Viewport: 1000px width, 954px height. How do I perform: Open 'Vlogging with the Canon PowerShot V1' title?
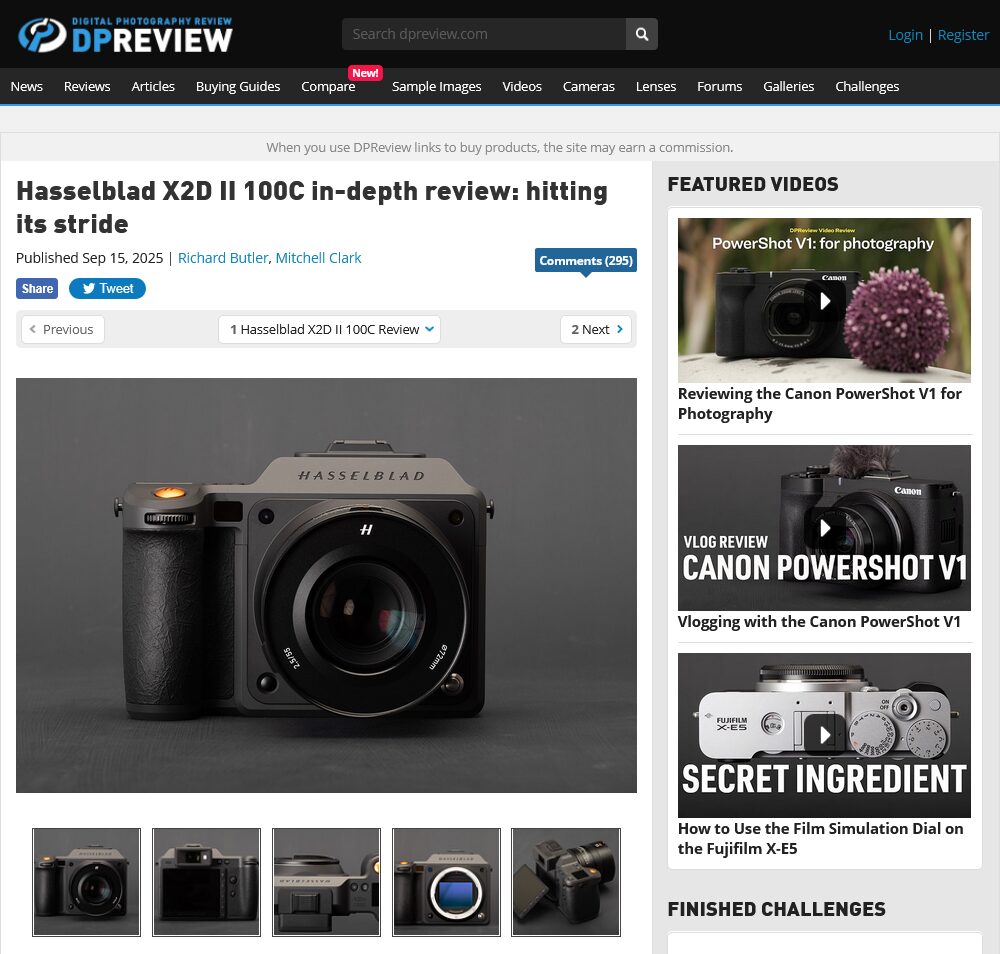(819, 622)
